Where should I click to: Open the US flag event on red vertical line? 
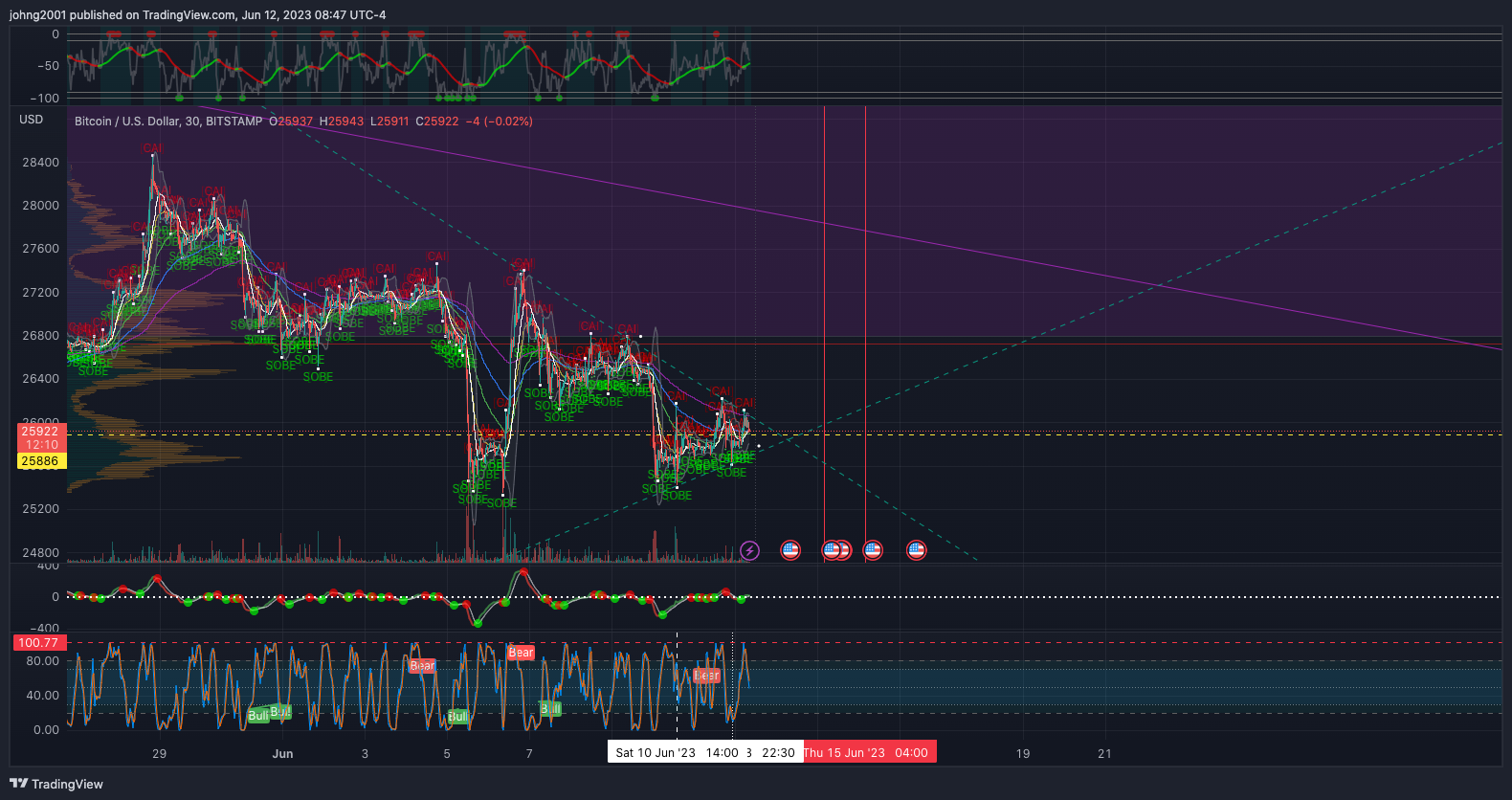pyautogui.click(x=872, y=550)
